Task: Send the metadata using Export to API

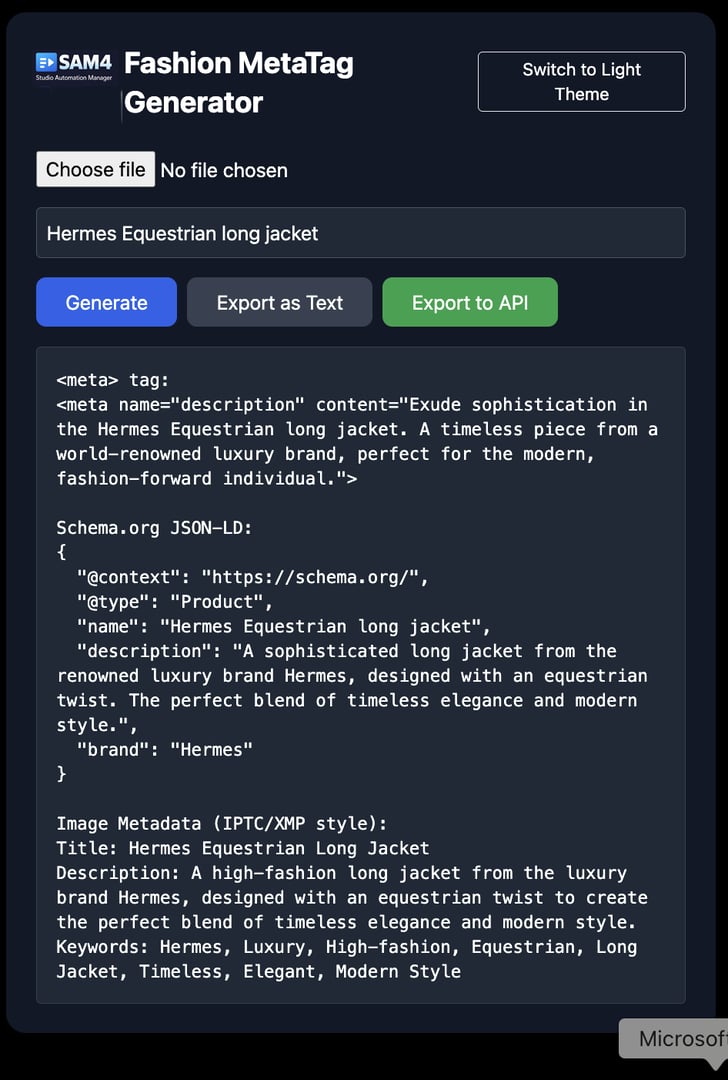Action: (x=470, y=301)
